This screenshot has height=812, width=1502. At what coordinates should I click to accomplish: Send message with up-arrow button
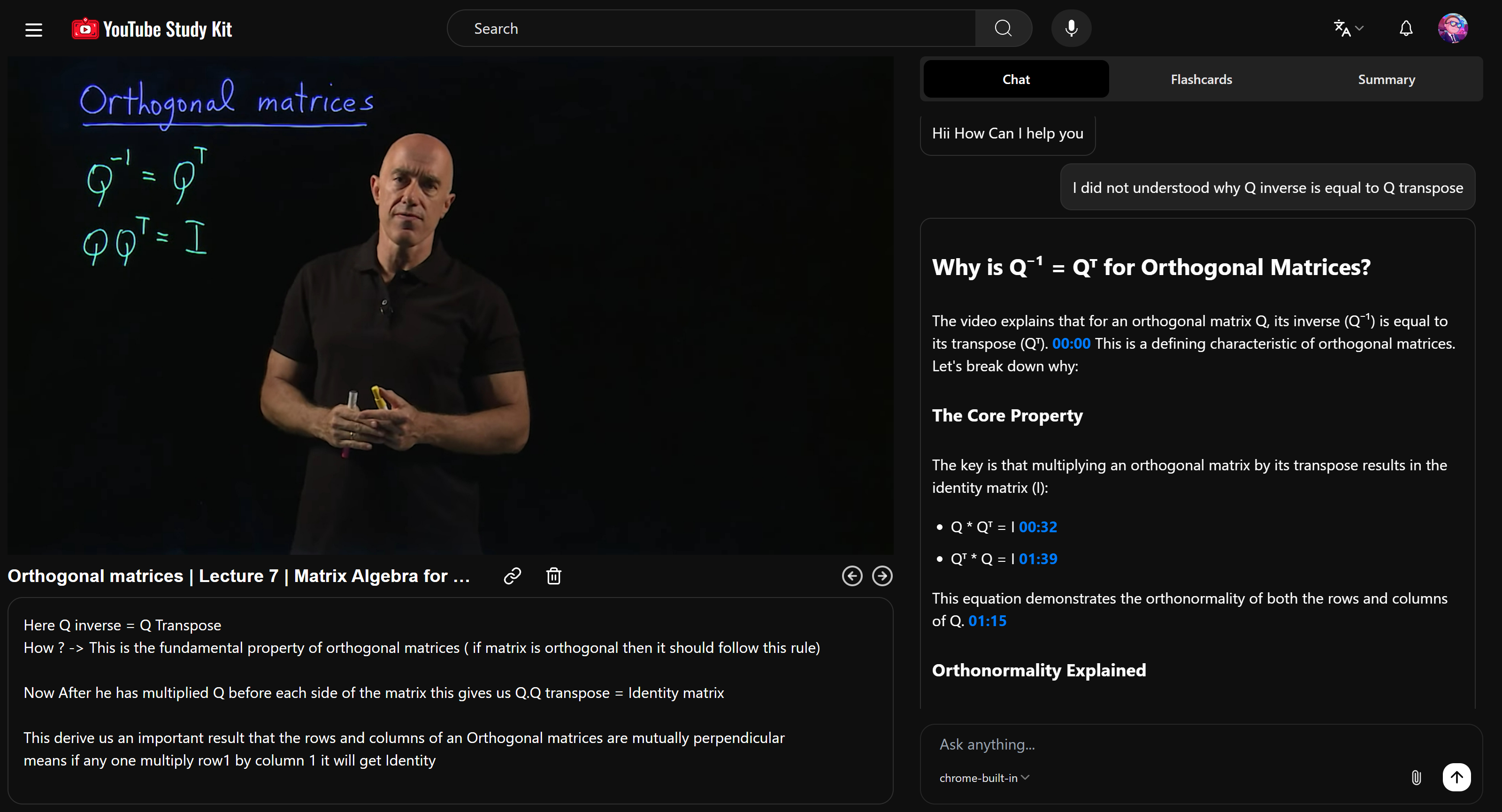pos(1456,777)
